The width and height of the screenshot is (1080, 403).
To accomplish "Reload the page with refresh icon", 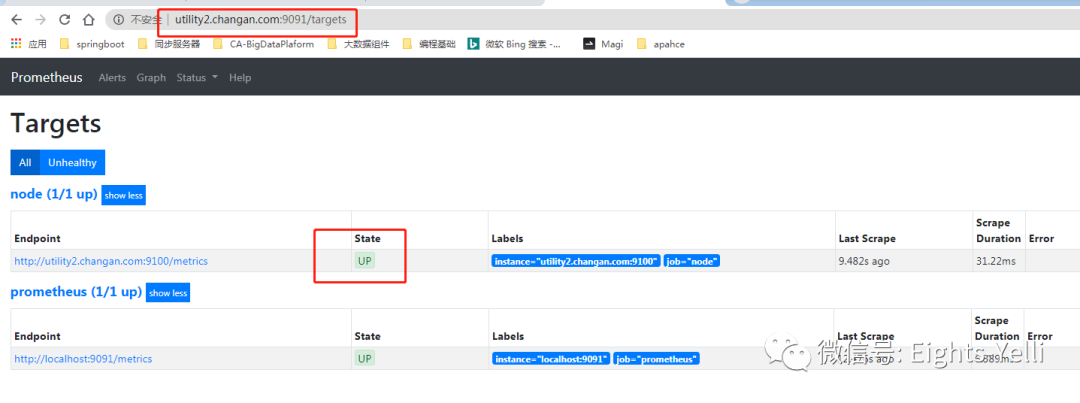I will [x=65, y=20].
